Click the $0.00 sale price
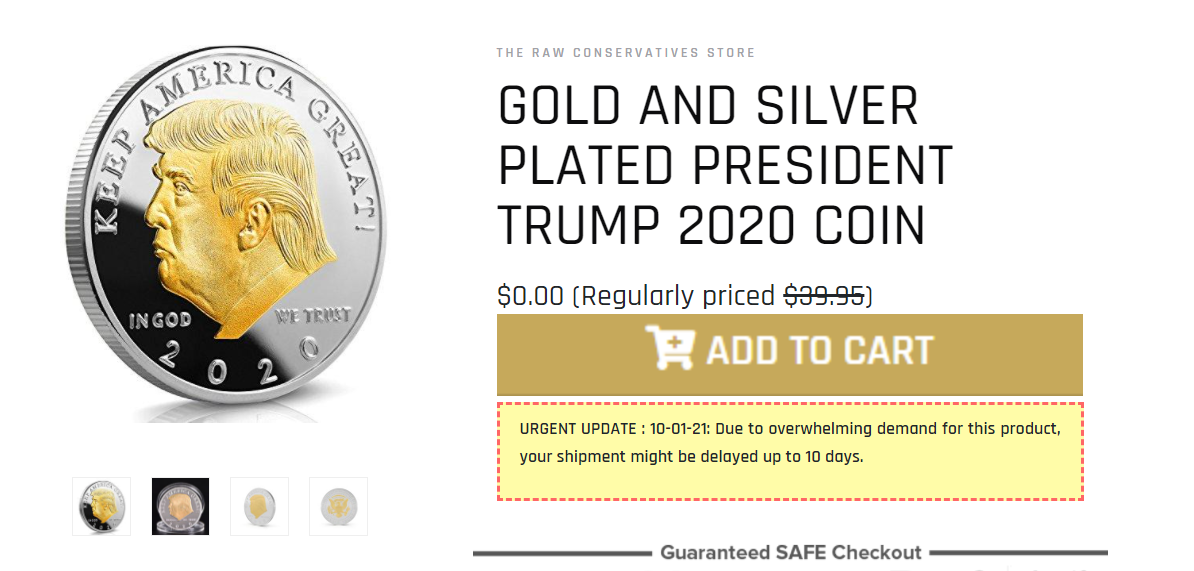Viewport: 1194px width, 571px height. (x=531, y=295)
